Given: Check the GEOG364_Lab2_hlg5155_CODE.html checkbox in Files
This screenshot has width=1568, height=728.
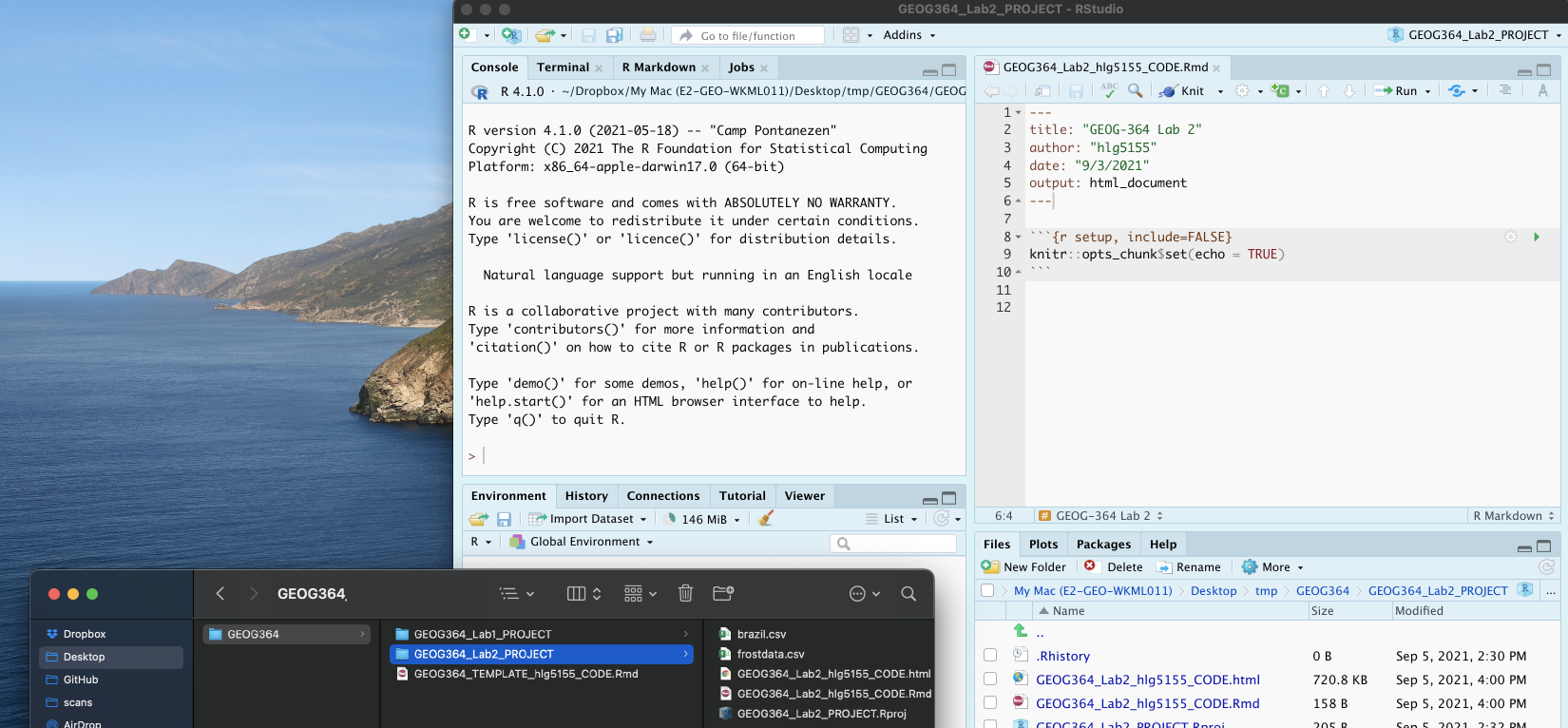Looking at the screenshot, I should tap(990, 679).
